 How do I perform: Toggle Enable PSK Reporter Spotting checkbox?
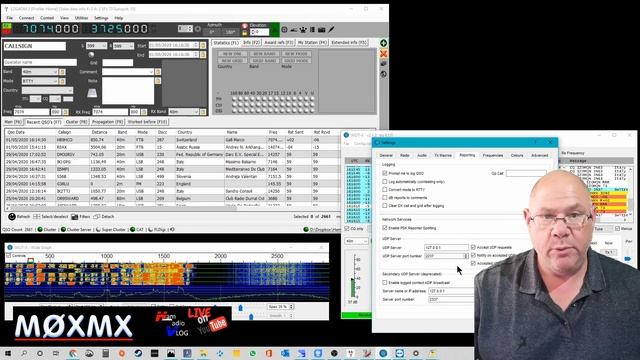pyautogui.click(x=385, y=228)
